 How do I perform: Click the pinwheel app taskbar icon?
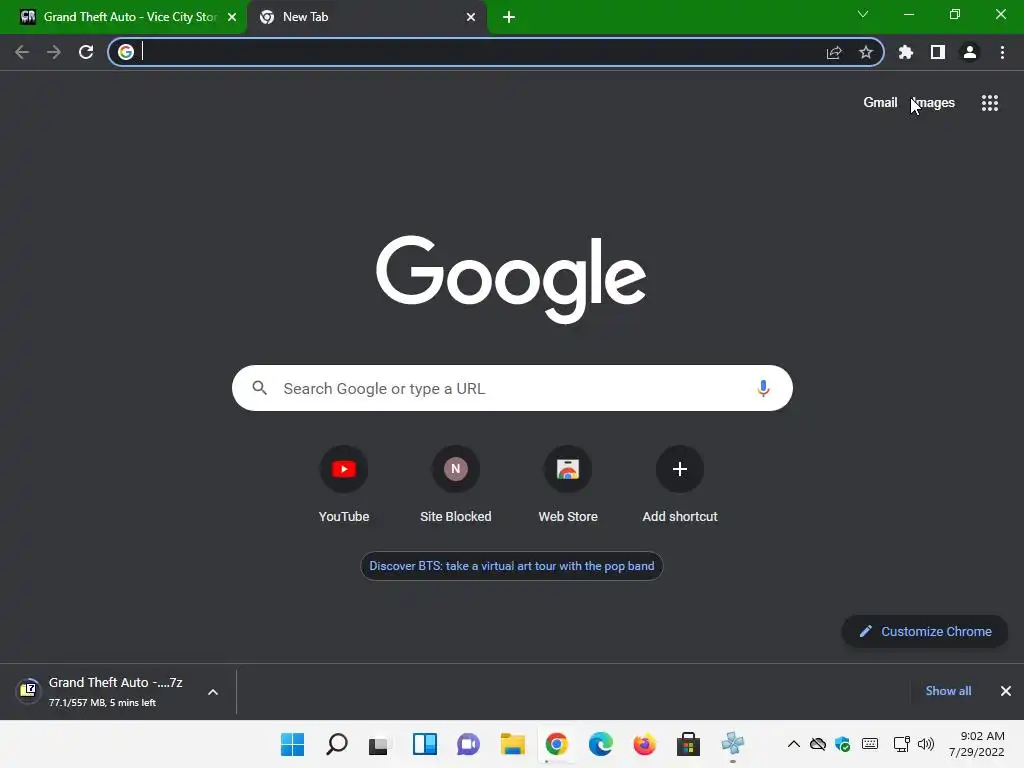(x=733, y=744)
